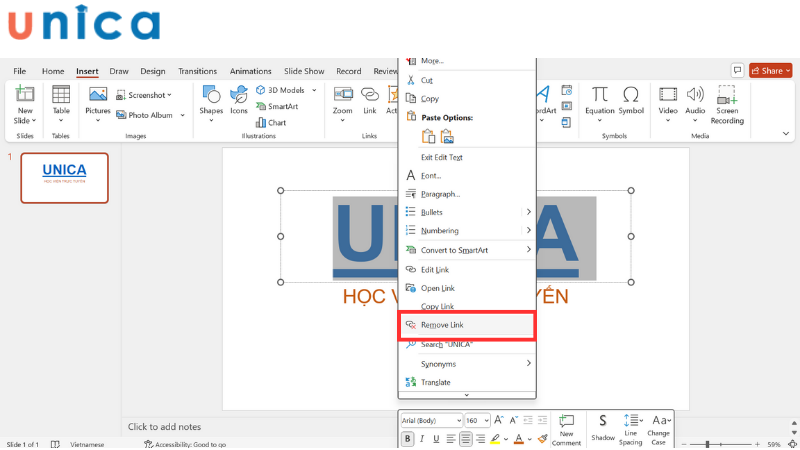Screen dimensions: 800x450
Task: Open font color dropdown arrow
Action: [530, 439]
